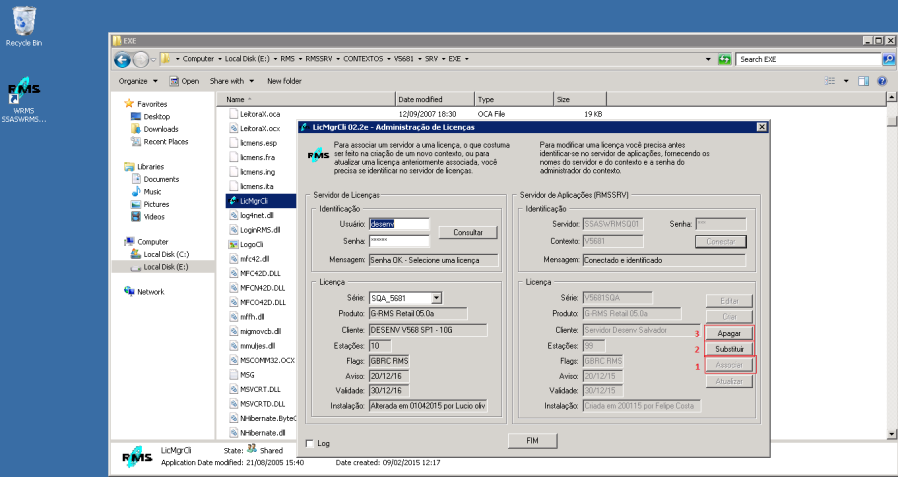
Task: Sort by the Size column header
Action: point(580,99)
